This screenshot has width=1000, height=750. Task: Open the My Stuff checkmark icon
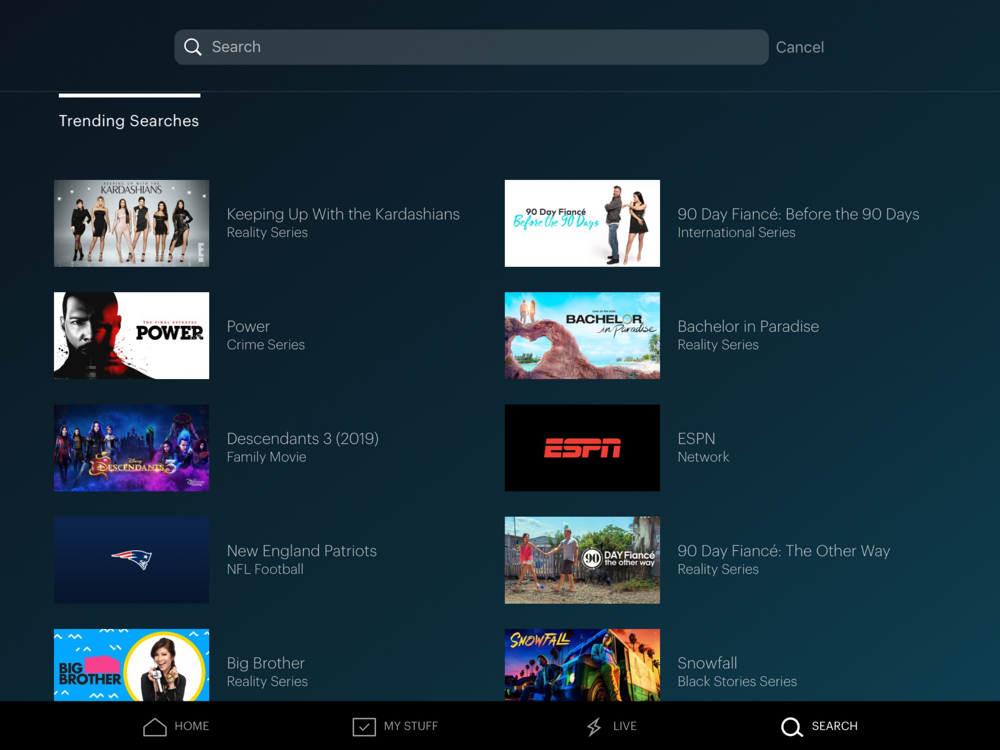364,726
